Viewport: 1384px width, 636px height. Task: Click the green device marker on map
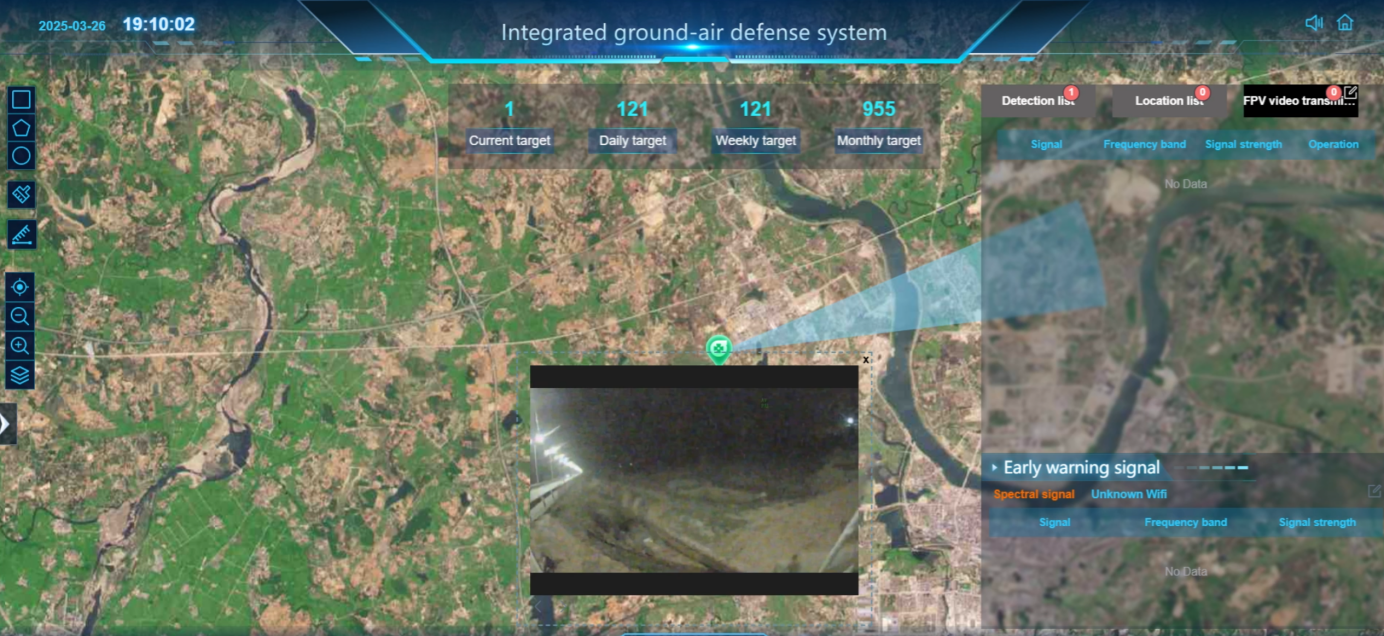coord(718,348)
